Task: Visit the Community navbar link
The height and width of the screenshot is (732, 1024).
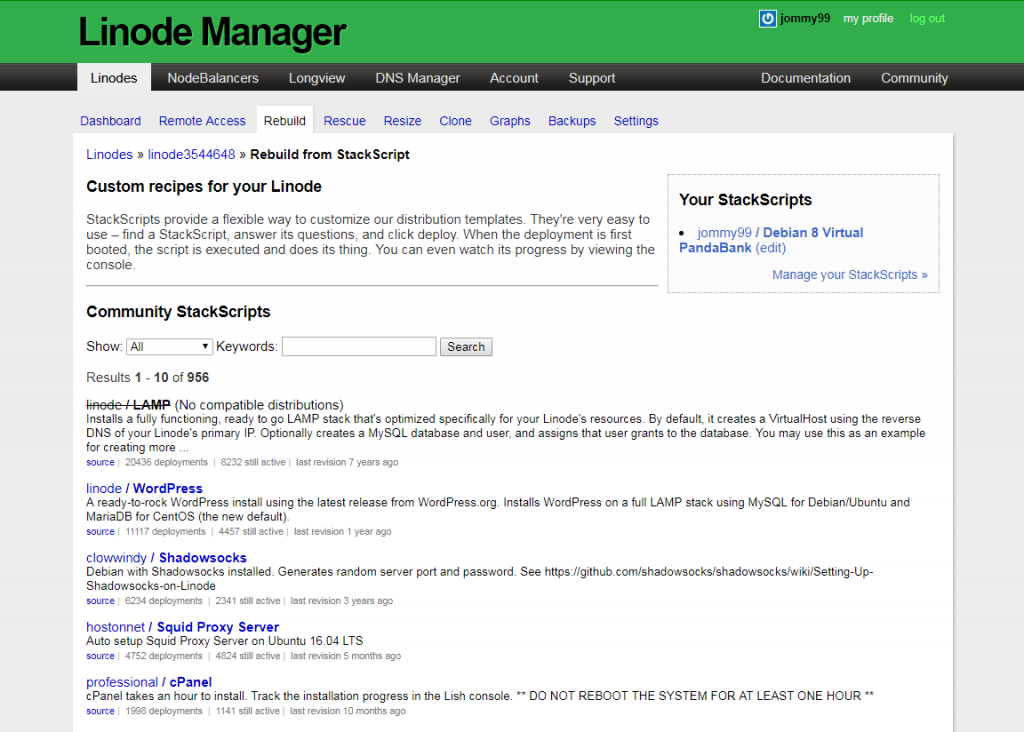Action: pyautogui.click(x=914, y=78)
